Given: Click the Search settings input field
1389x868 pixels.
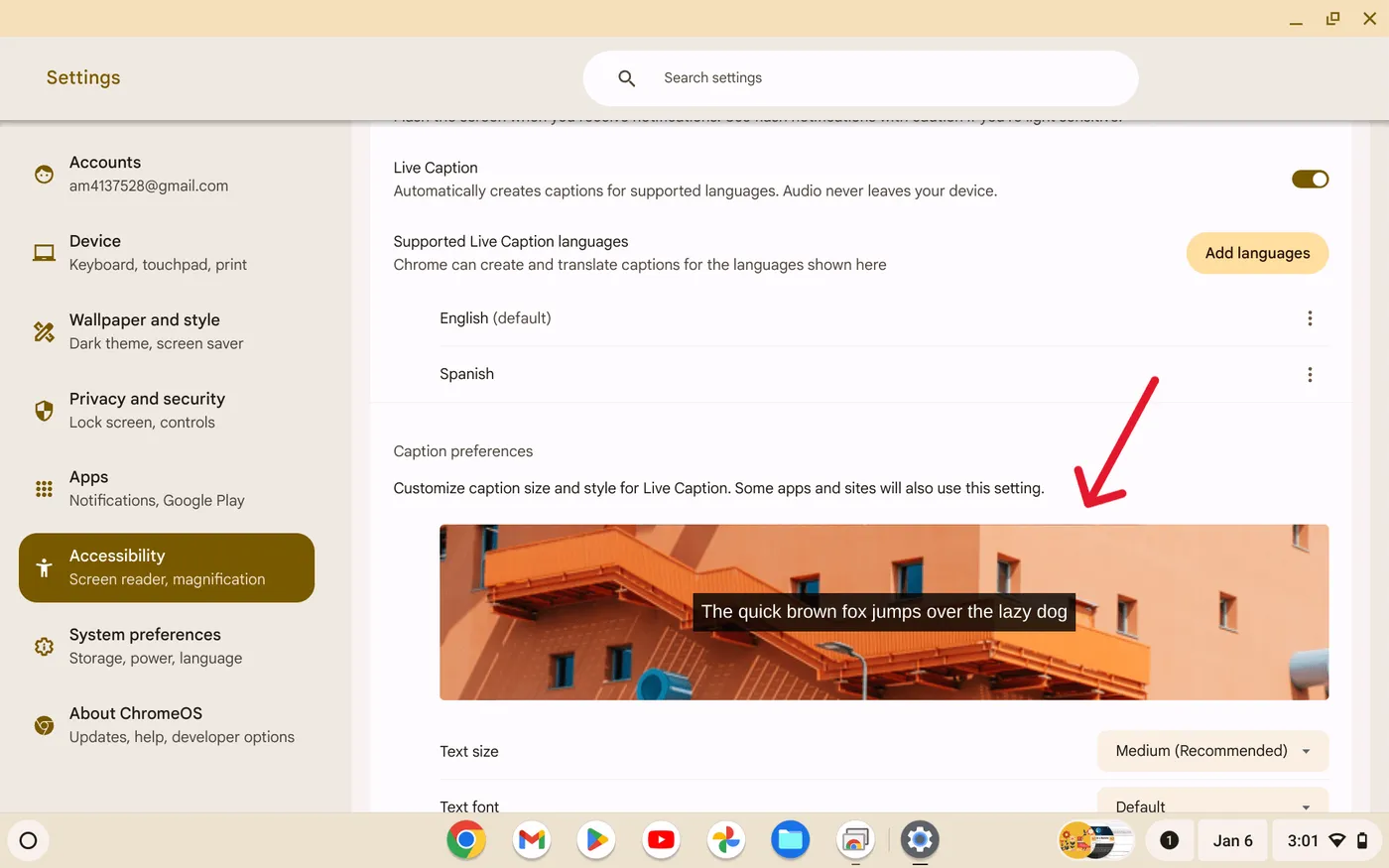Looking at the screenshot, I should (860, 78).
